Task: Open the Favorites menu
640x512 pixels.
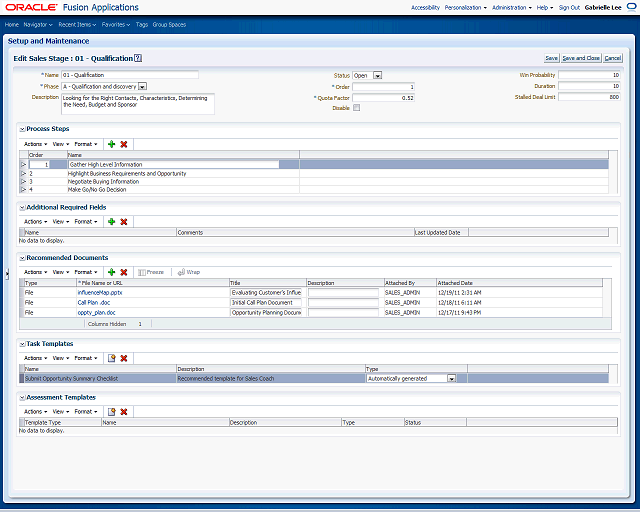Action: [116, 24]
